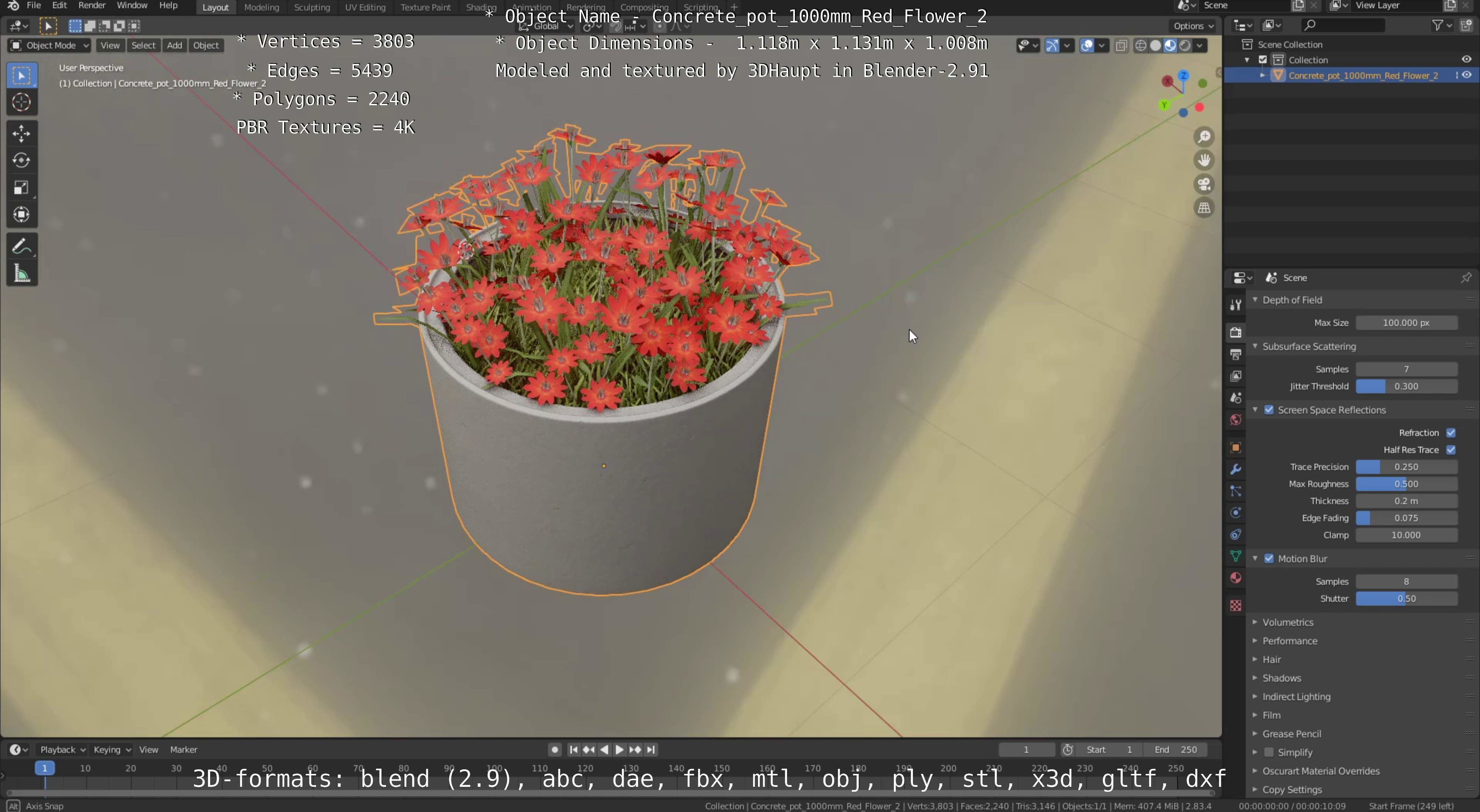
Task: Collapse the Depth of Field panel
Action: coord(1255,299)
